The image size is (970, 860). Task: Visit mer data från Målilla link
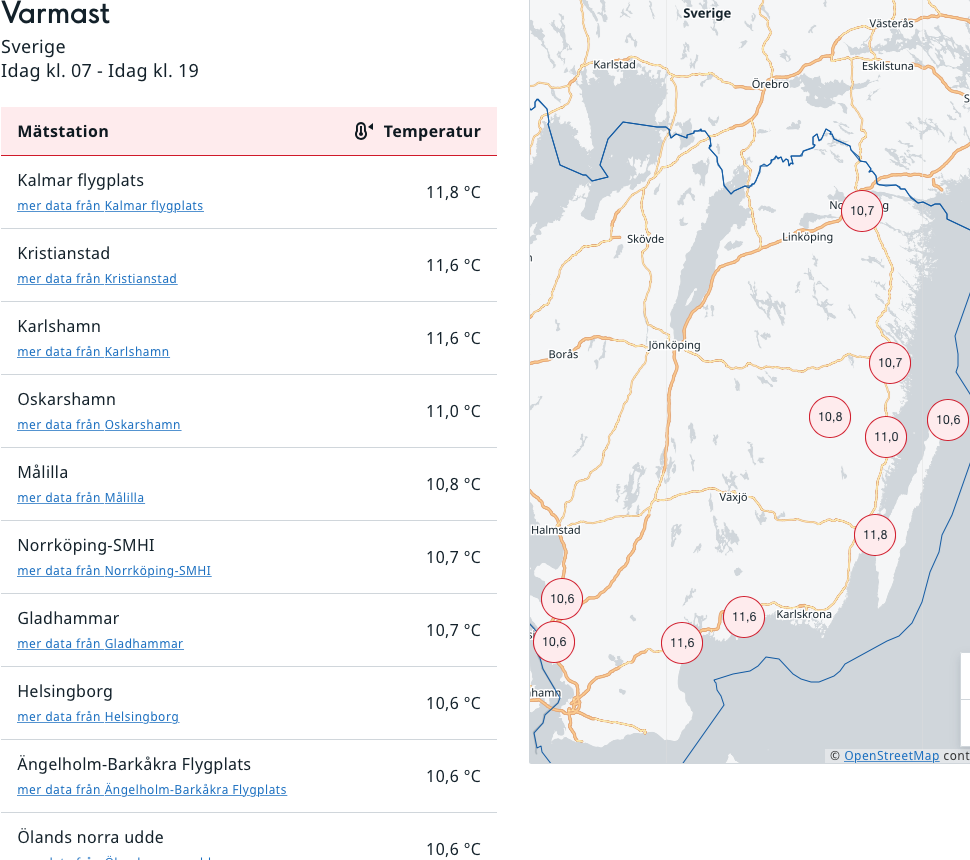(x=81, y=498)
